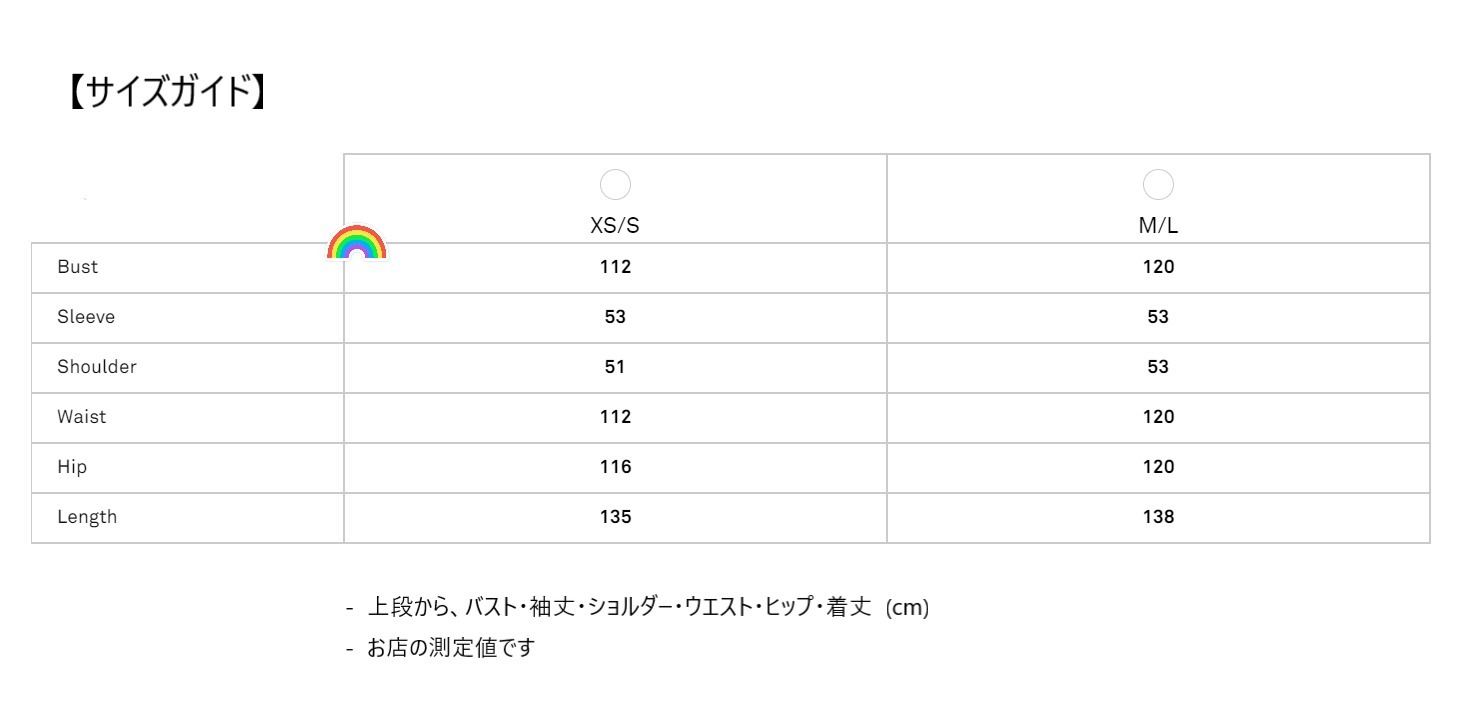Click Bust value 112 for XS/S
The height and width of the screenshot is (717, 1472).
615,267
